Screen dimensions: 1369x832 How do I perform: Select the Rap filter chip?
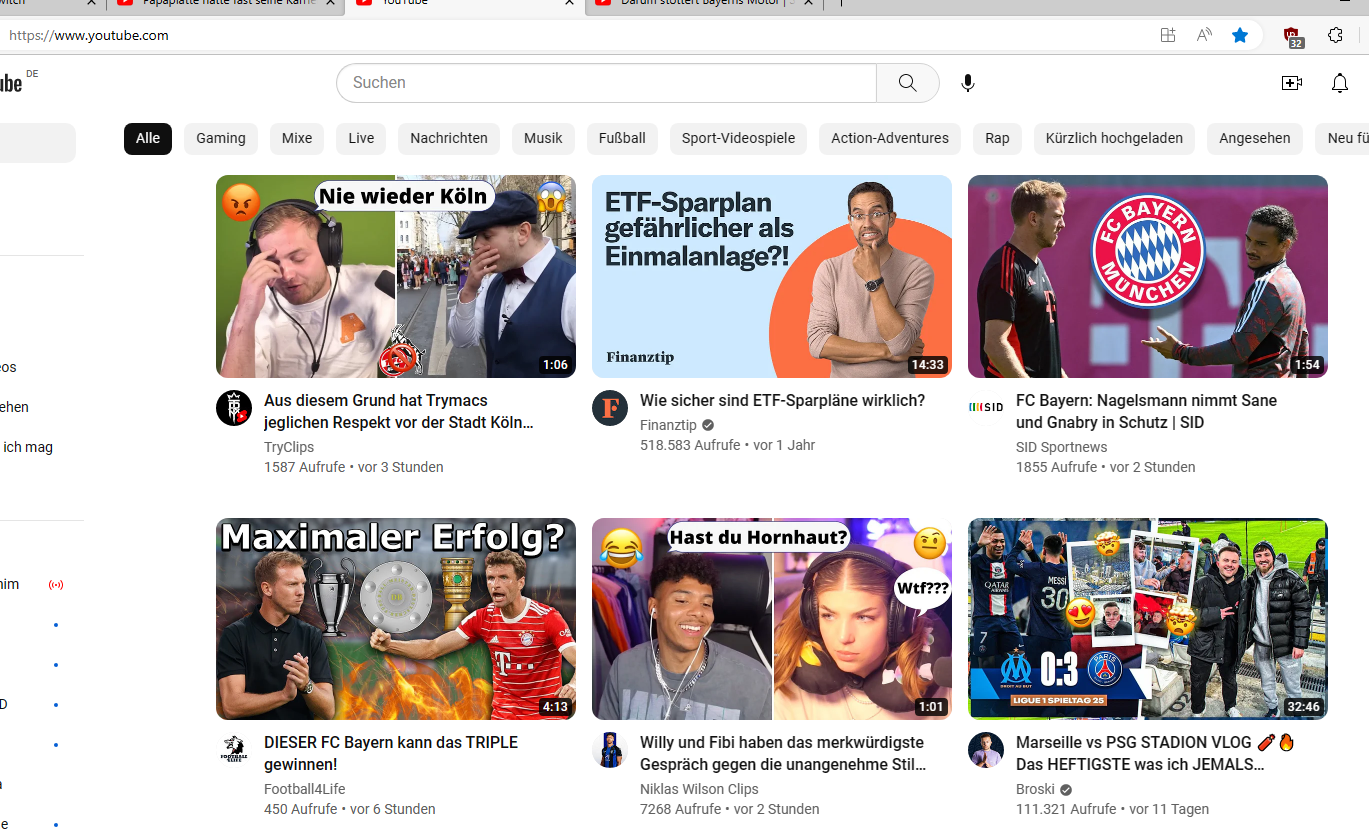pyautogui.click(x=997, y=138)
